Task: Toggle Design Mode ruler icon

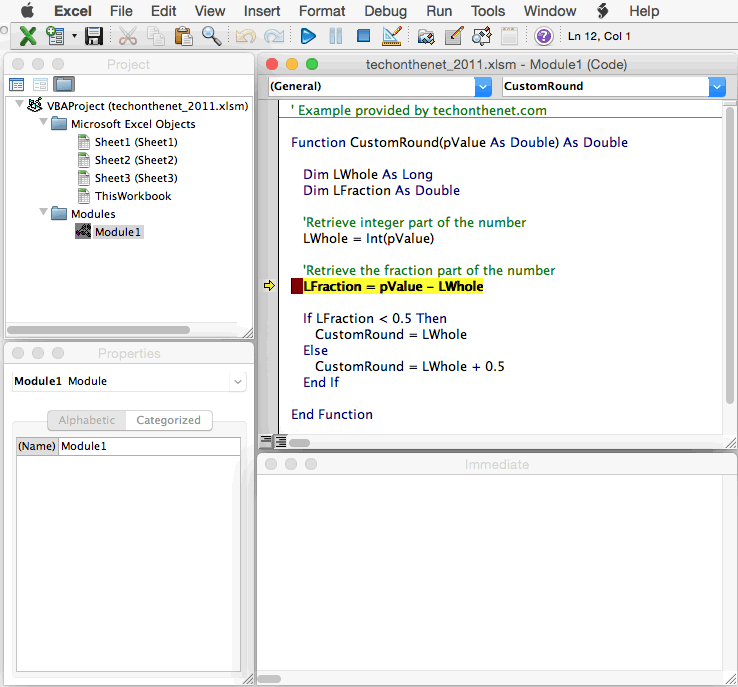Action: [392, 36]
